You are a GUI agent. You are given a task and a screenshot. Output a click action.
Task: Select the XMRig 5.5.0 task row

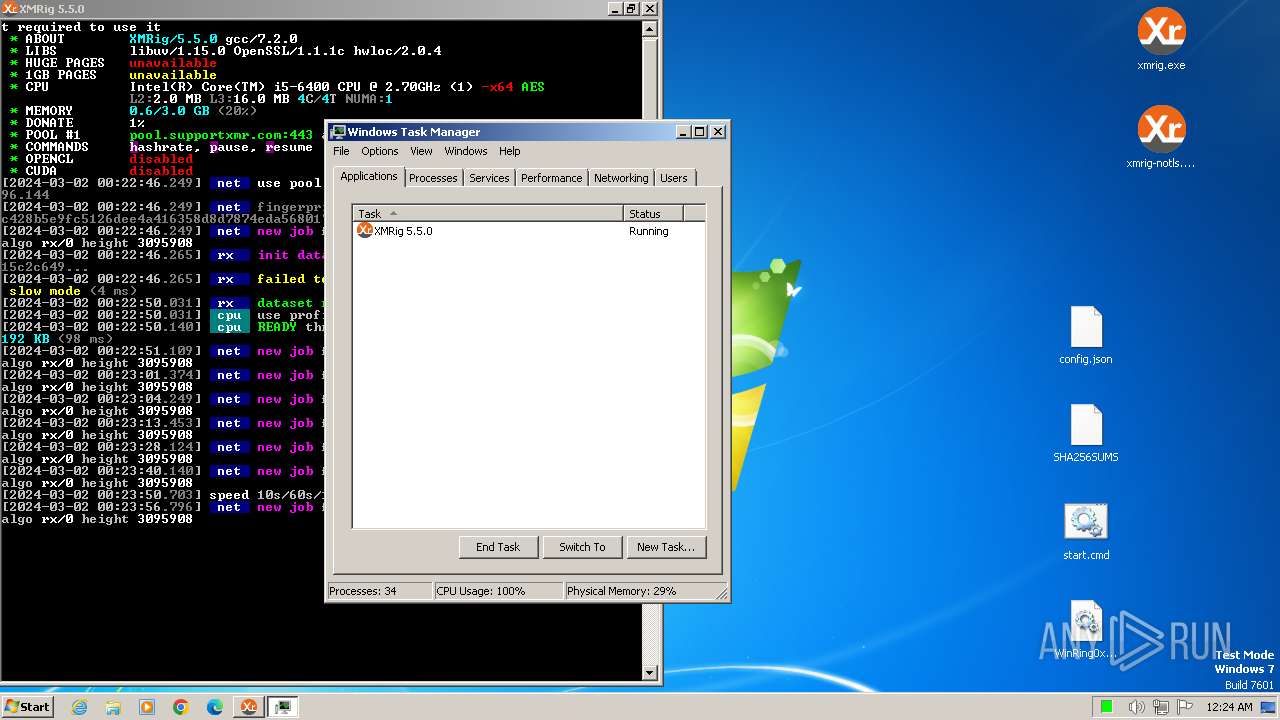(529, 231)
